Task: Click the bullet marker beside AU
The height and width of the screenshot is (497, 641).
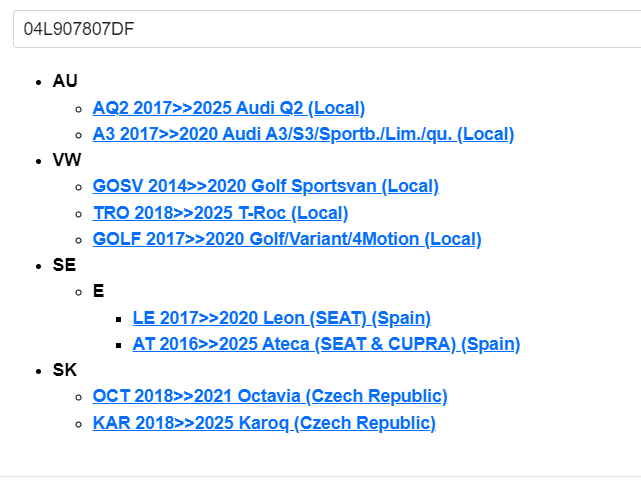Action: (38, 82)
